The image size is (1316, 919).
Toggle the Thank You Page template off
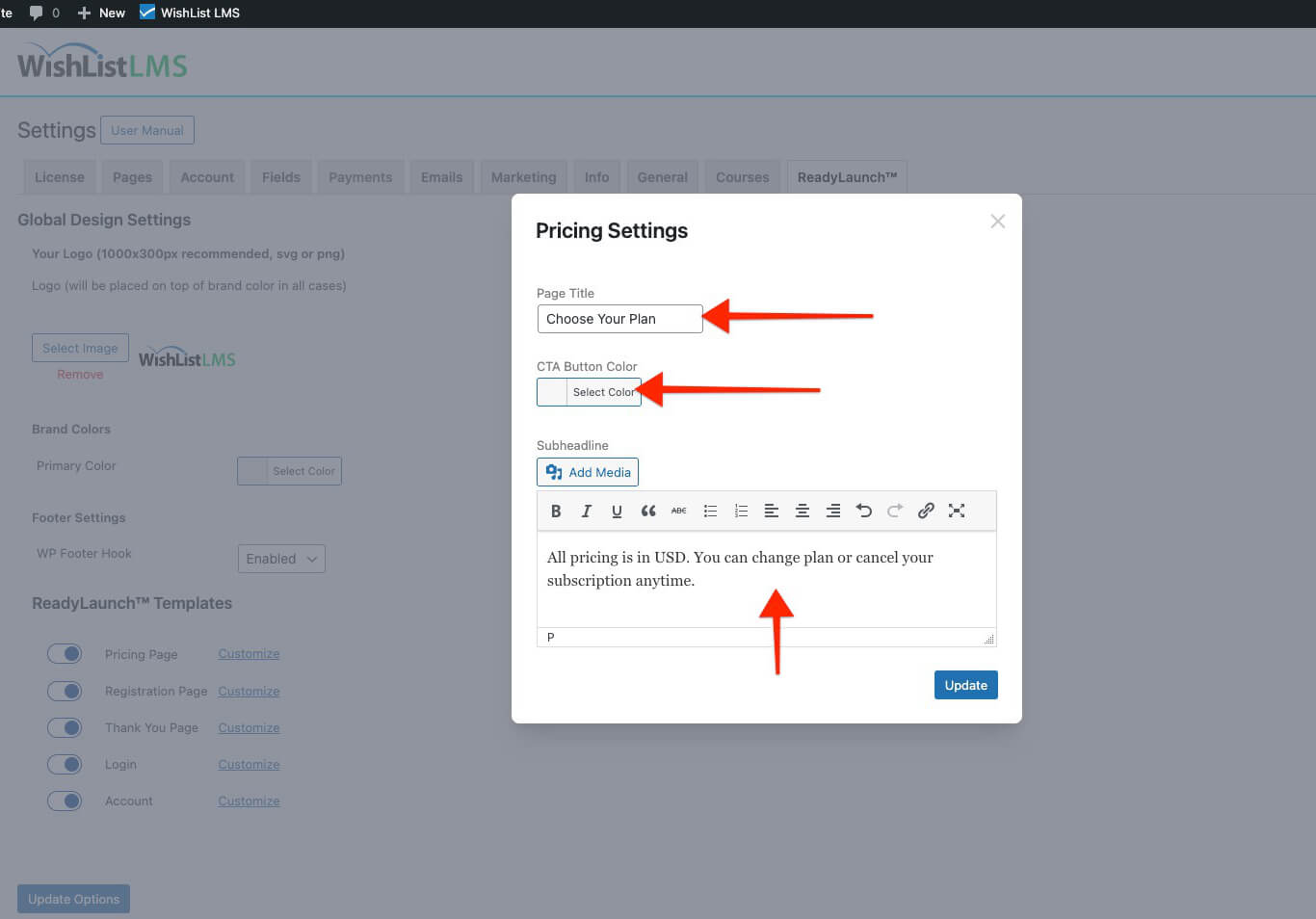point(65,727)
